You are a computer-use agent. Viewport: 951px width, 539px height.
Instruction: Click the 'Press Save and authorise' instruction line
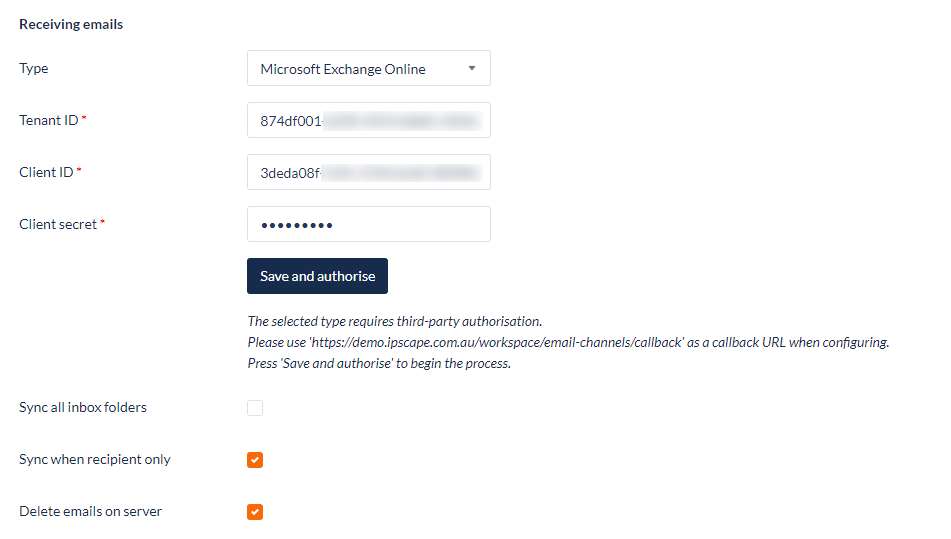tap(379, 363)
